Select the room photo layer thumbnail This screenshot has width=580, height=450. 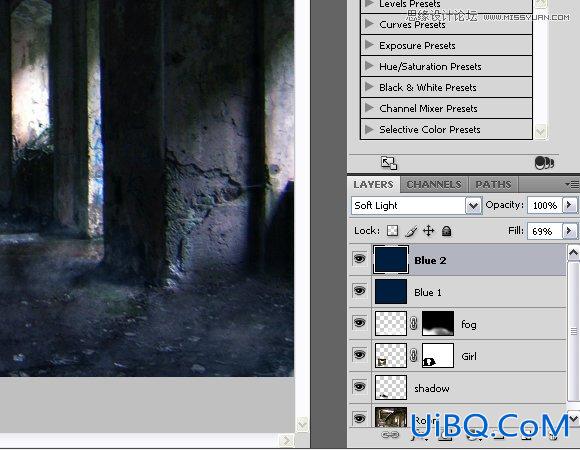pyautogui.click(x=391, y=417)
